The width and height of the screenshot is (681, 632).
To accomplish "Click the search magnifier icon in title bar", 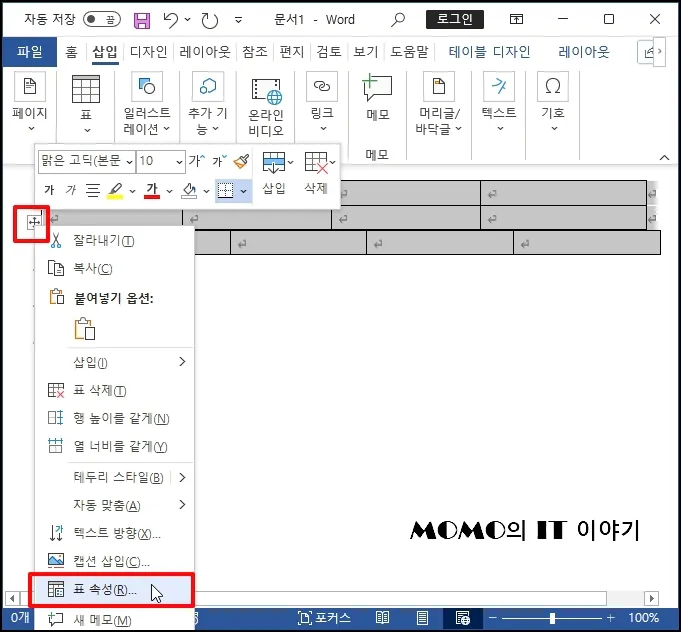I will (397, 20).
